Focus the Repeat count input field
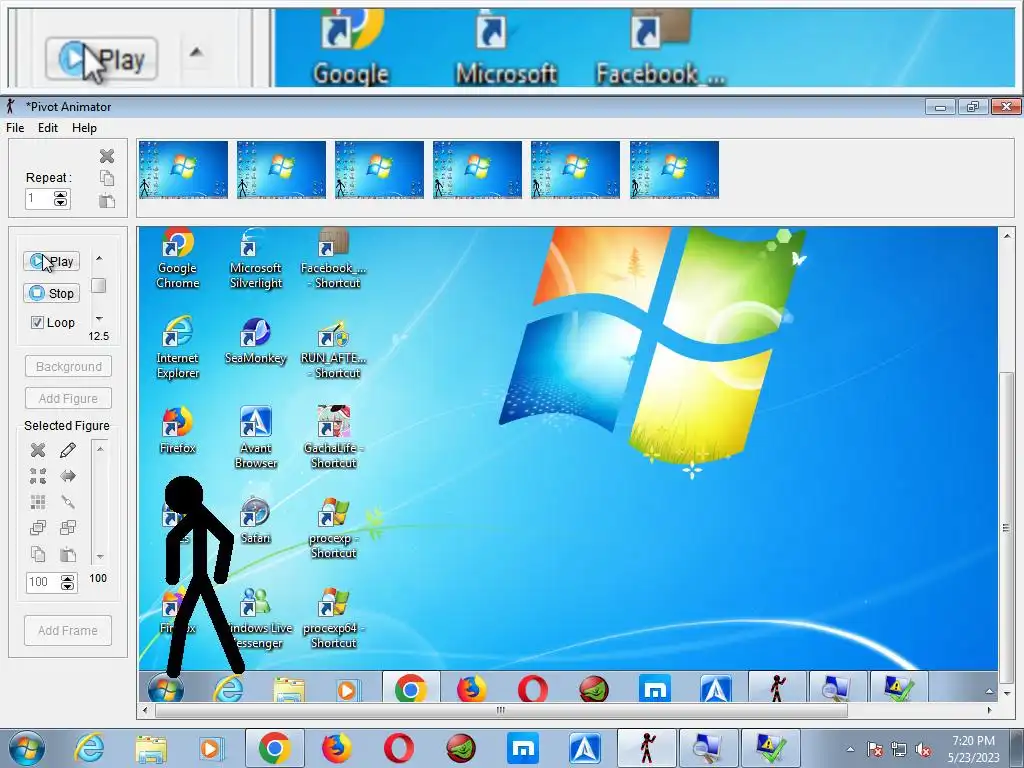1024x768 pixels. (x=39, y=199)
